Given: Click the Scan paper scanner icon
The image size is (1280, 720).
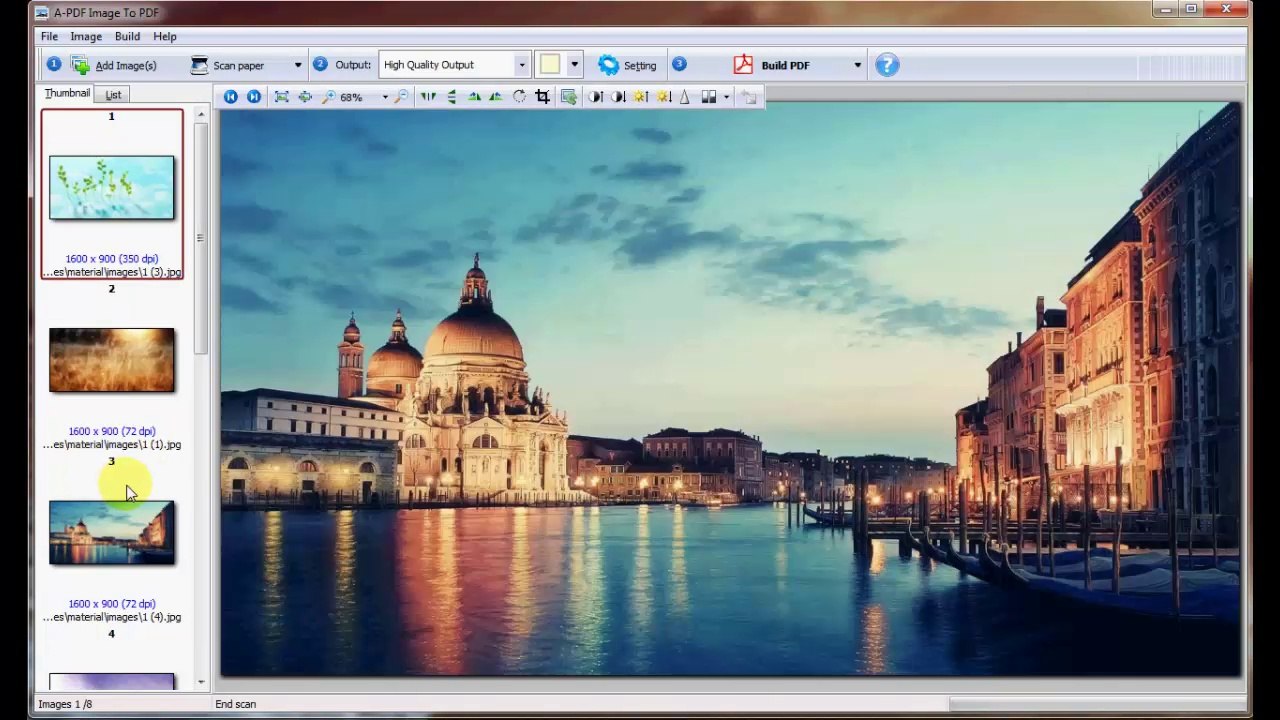Looking at the screenshot, I should pyautogui.click(x=199, y=65).
